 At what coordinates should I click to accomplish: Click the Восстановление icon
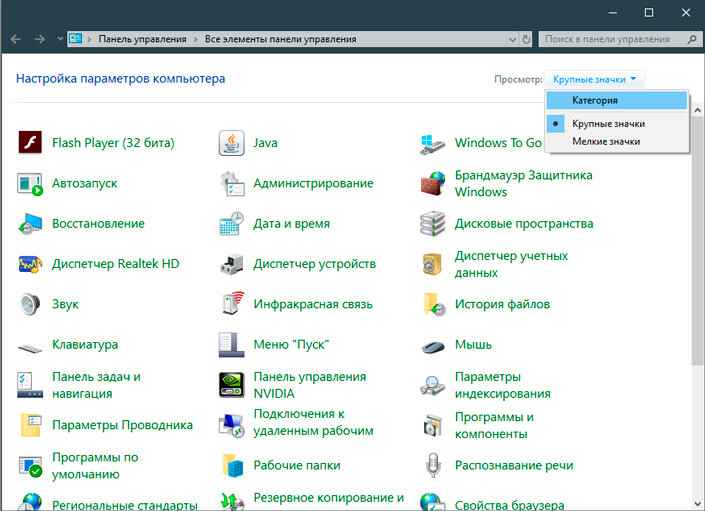point(30,224)
